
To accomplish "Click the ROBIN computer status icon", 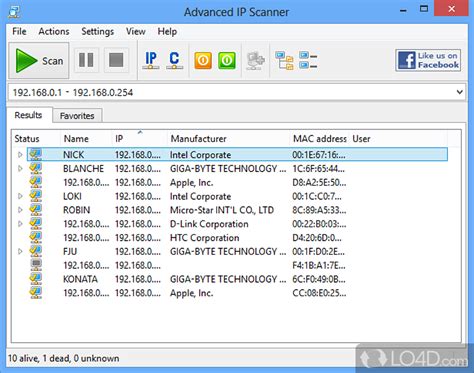I will [36, 210].
